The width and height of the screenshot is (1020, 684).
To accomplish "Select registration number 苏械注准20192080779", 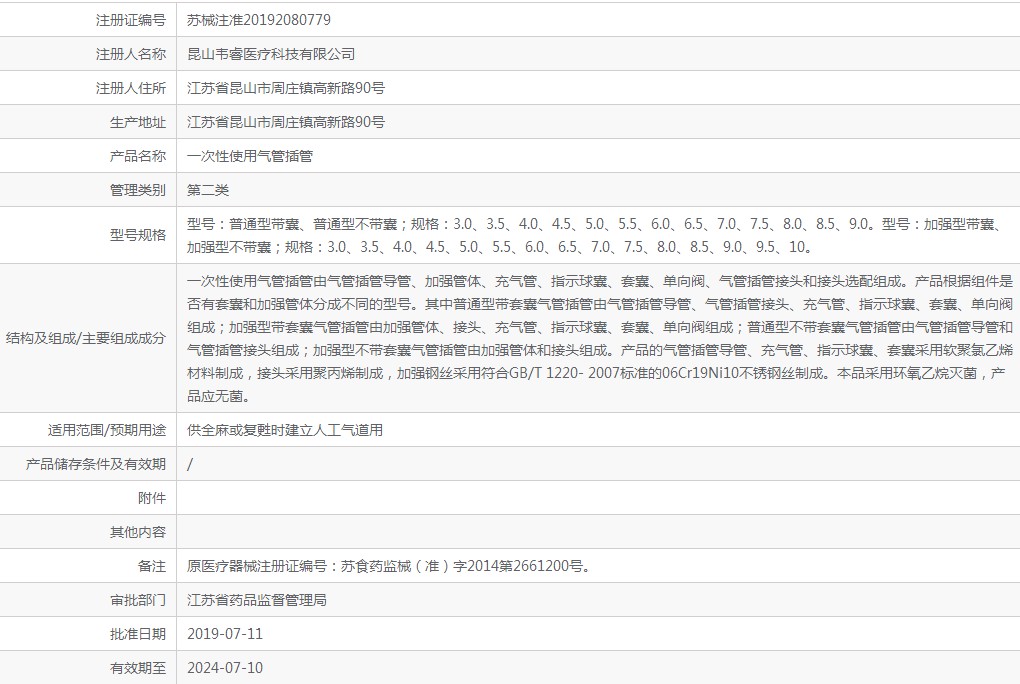I will 258,20.
